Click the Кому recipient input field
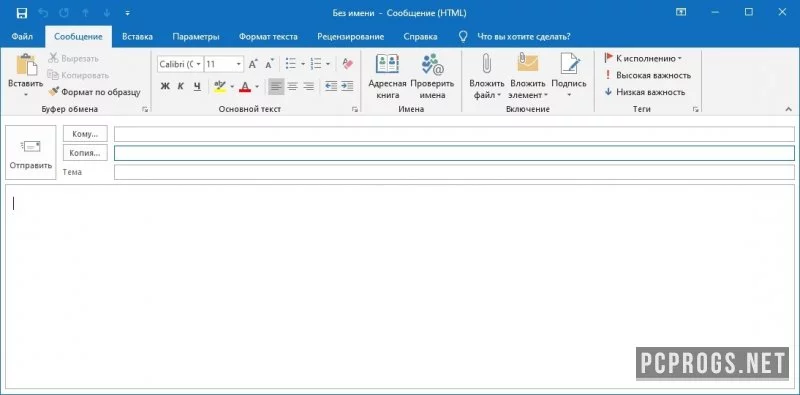The height and width of the screenshot is (395, 800). click(x=454, y=134)
